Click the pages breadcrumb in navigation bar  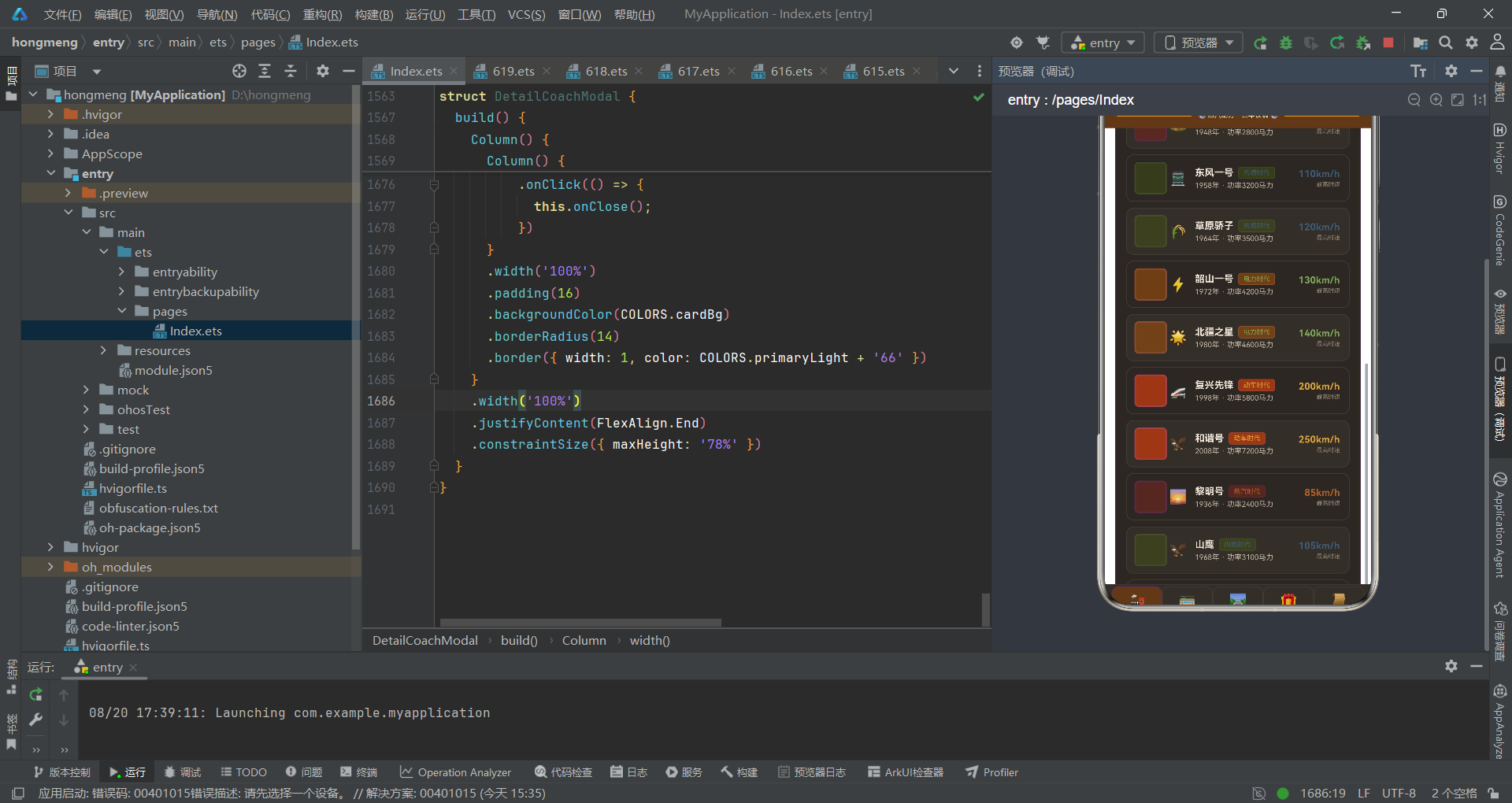[258, 43]
